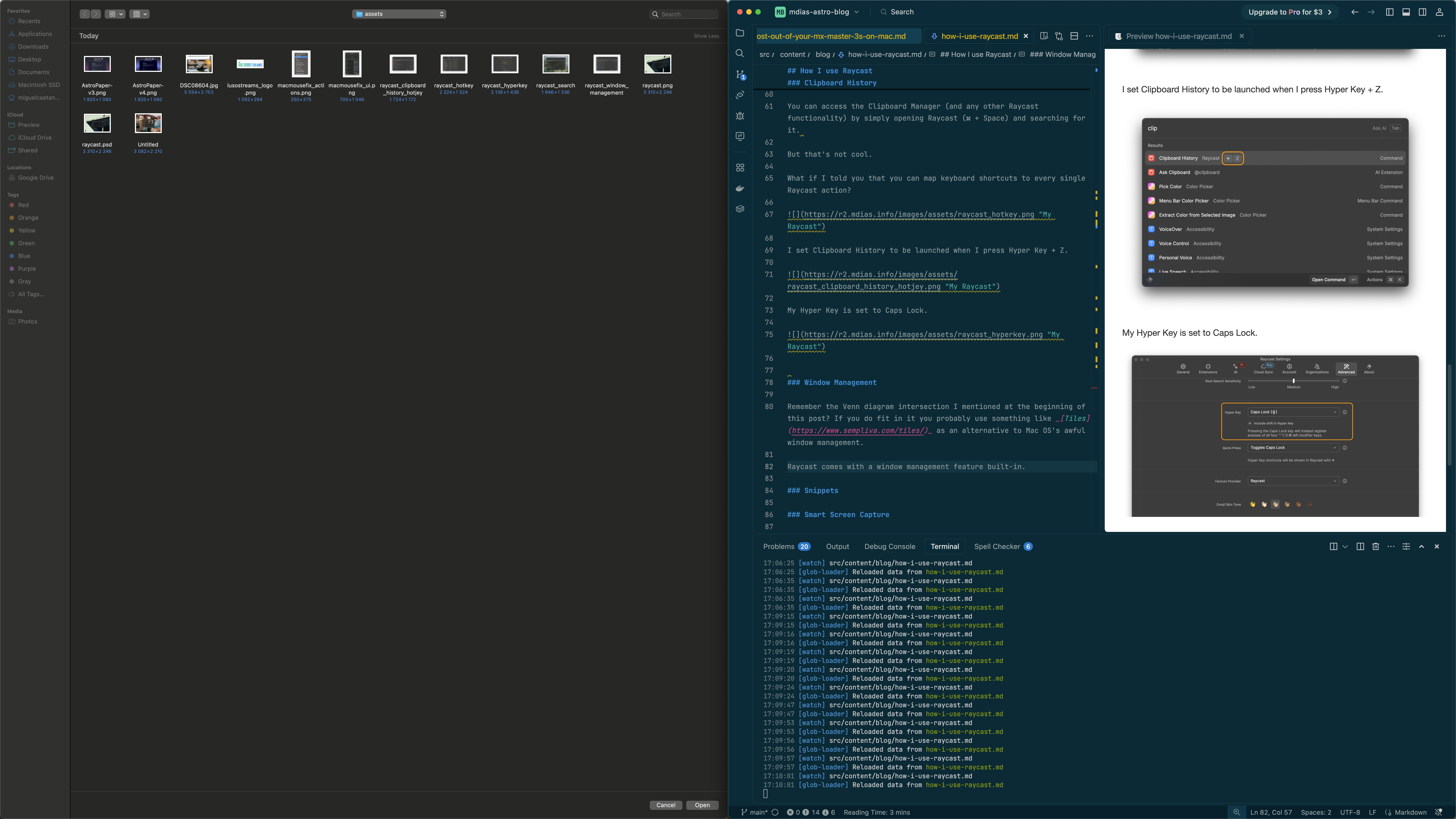Click Upgrade to Pro for $3 button
1456x819 pixels.
1290,12
